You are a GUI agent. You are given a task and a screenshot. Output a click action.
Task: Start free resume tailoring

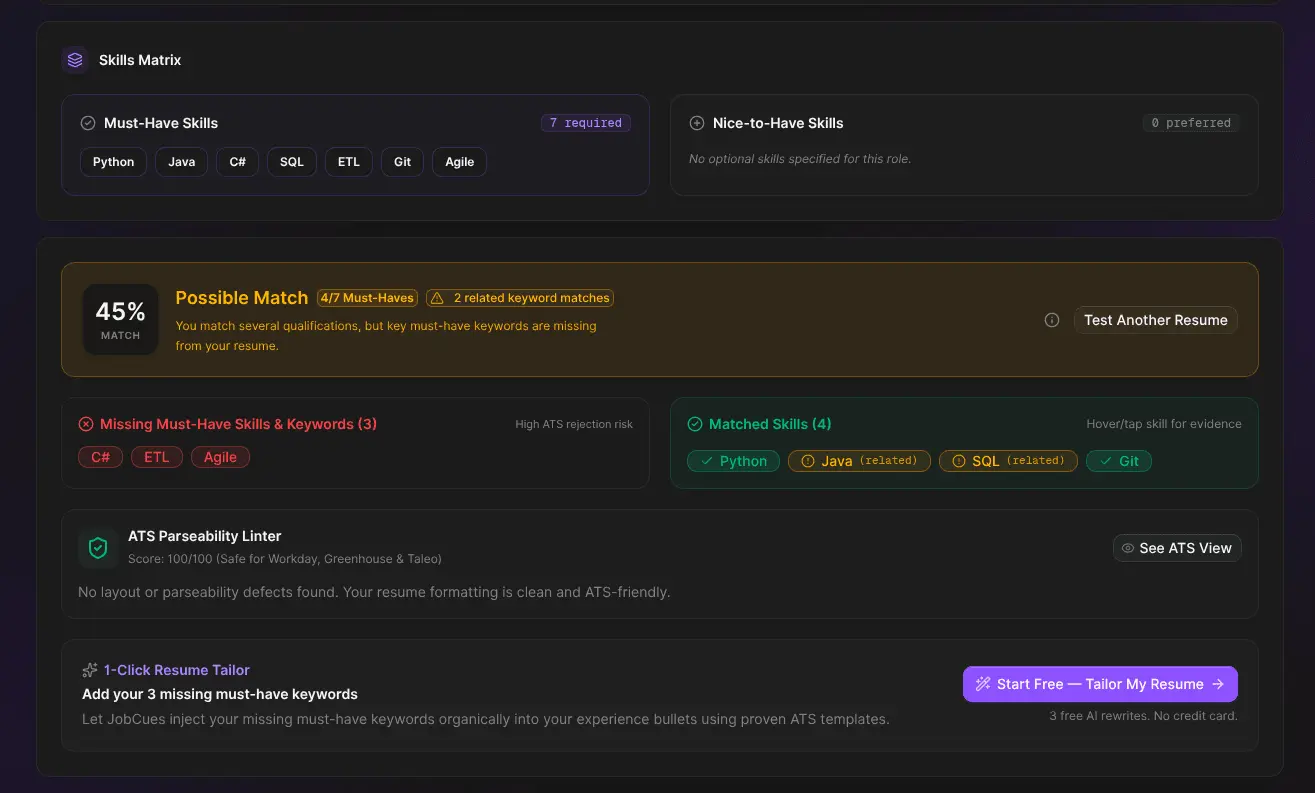pos(1100,684)
